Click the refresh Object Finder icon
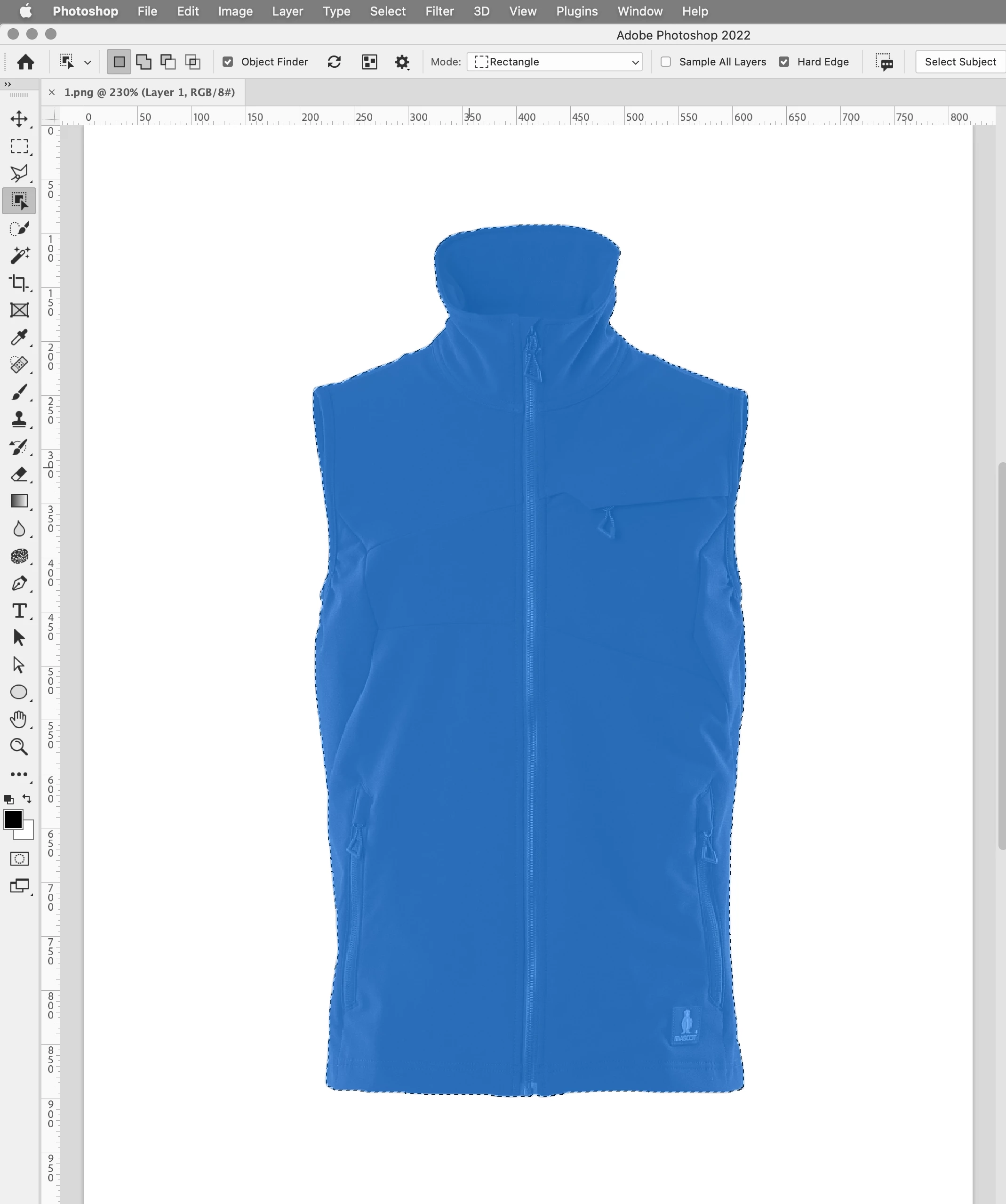 pos(334,62)
